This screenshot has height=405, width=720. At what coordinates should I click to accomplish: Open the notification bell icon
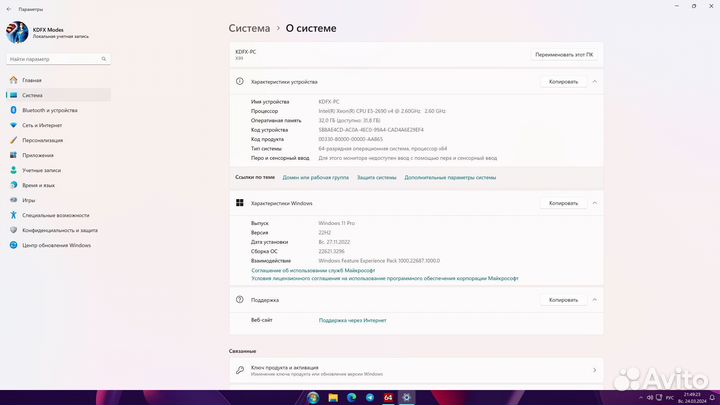[712, 398]
